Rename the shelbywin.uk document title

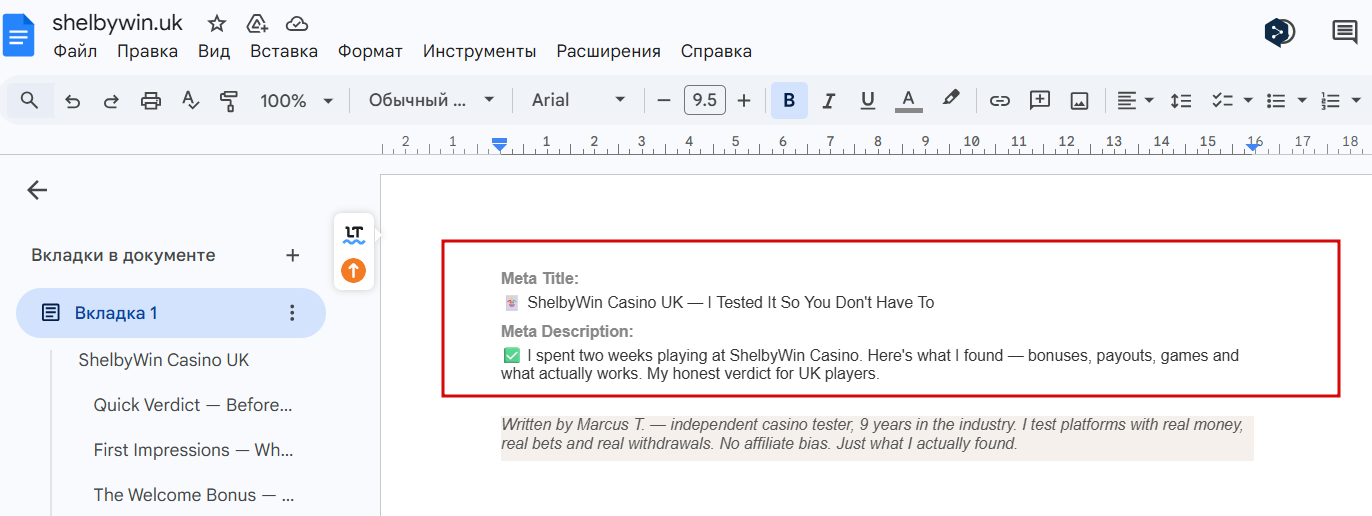point(118,22)
